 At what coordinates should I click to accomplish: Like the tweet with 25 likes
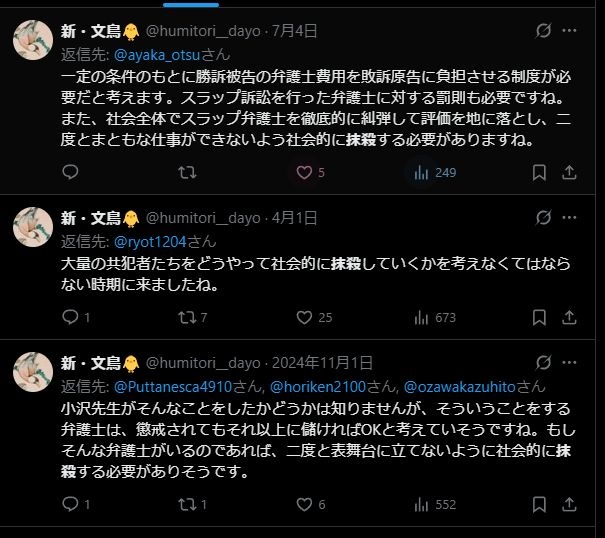click(305, 317)
